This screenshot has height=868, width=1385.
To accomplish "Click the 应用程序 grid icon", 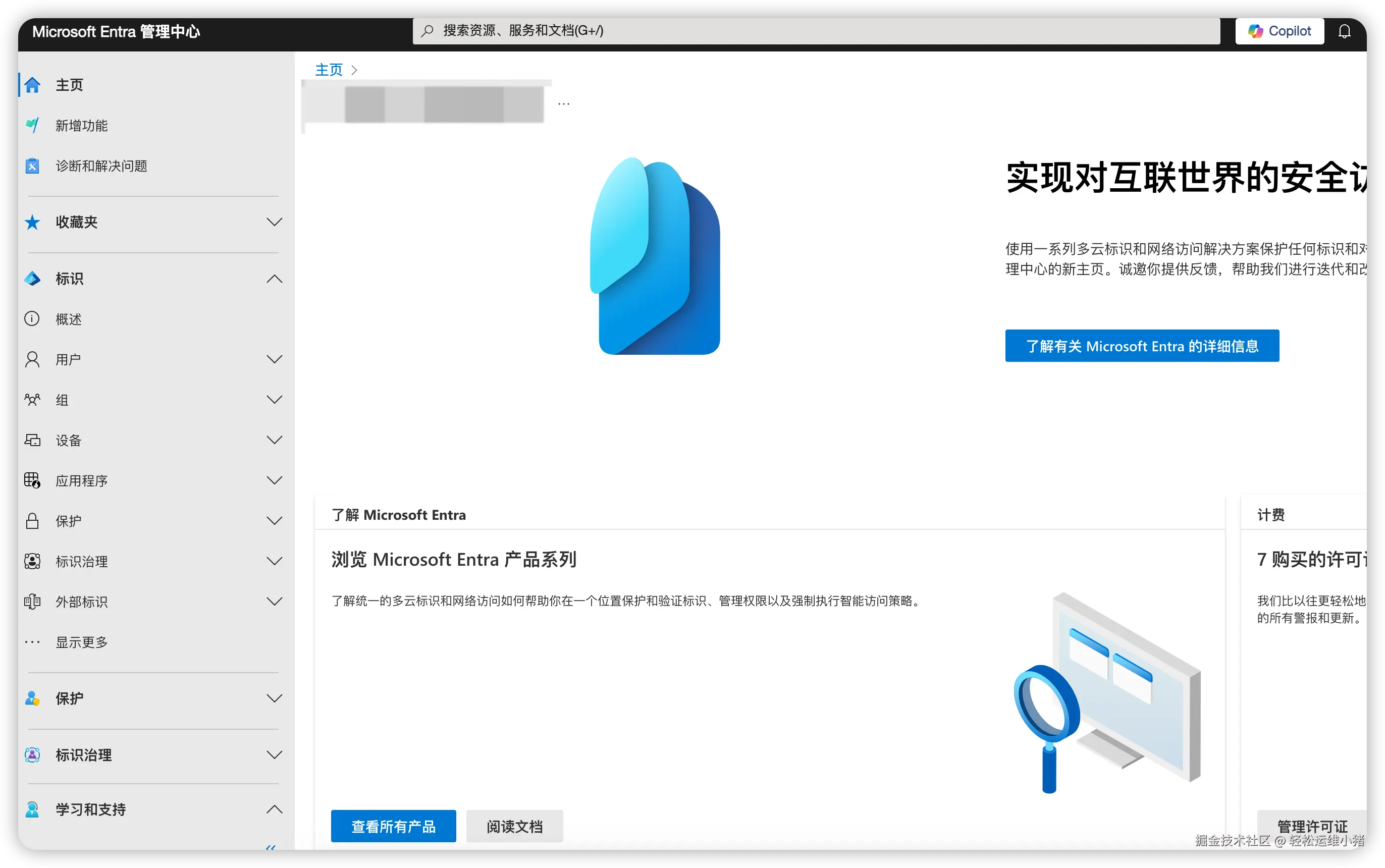I will tap(33, 480).
